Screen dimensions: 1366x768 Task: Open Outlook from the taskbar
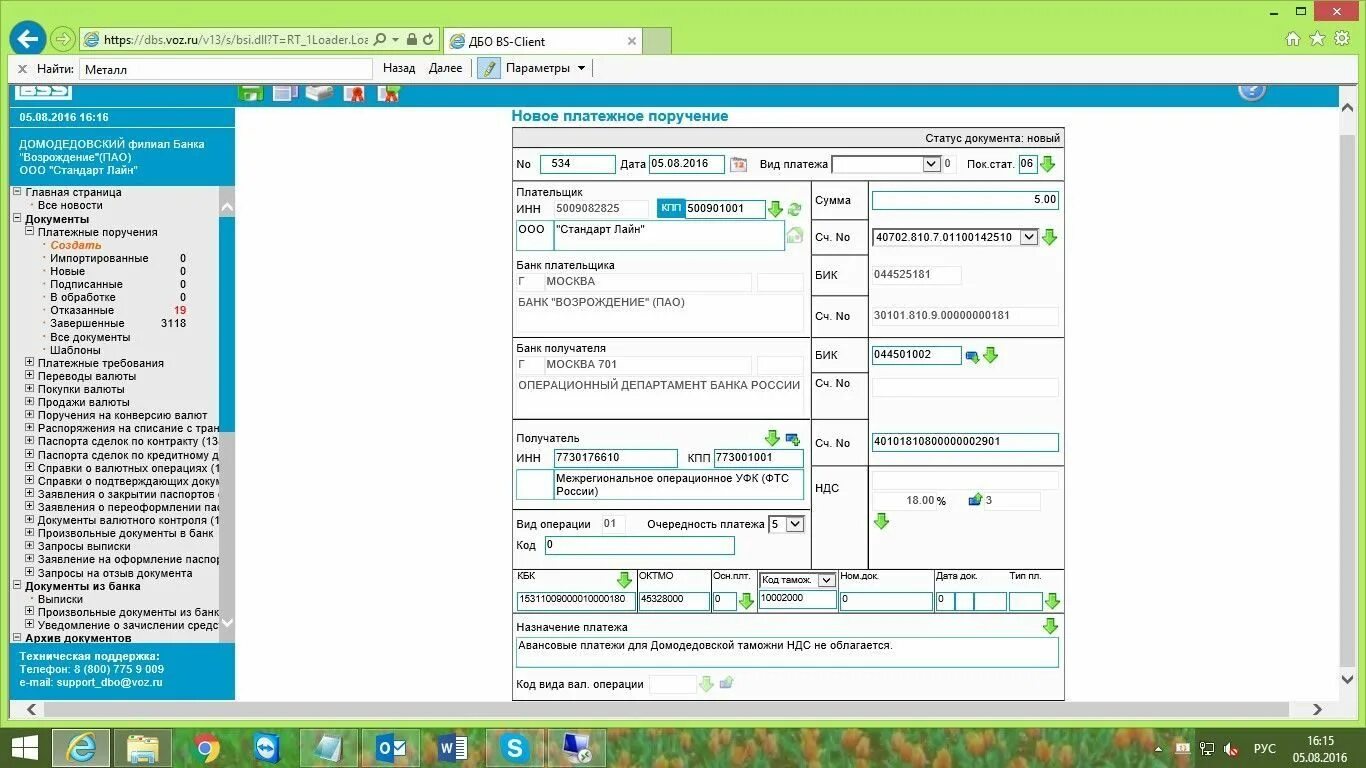(x=391, y=748)
